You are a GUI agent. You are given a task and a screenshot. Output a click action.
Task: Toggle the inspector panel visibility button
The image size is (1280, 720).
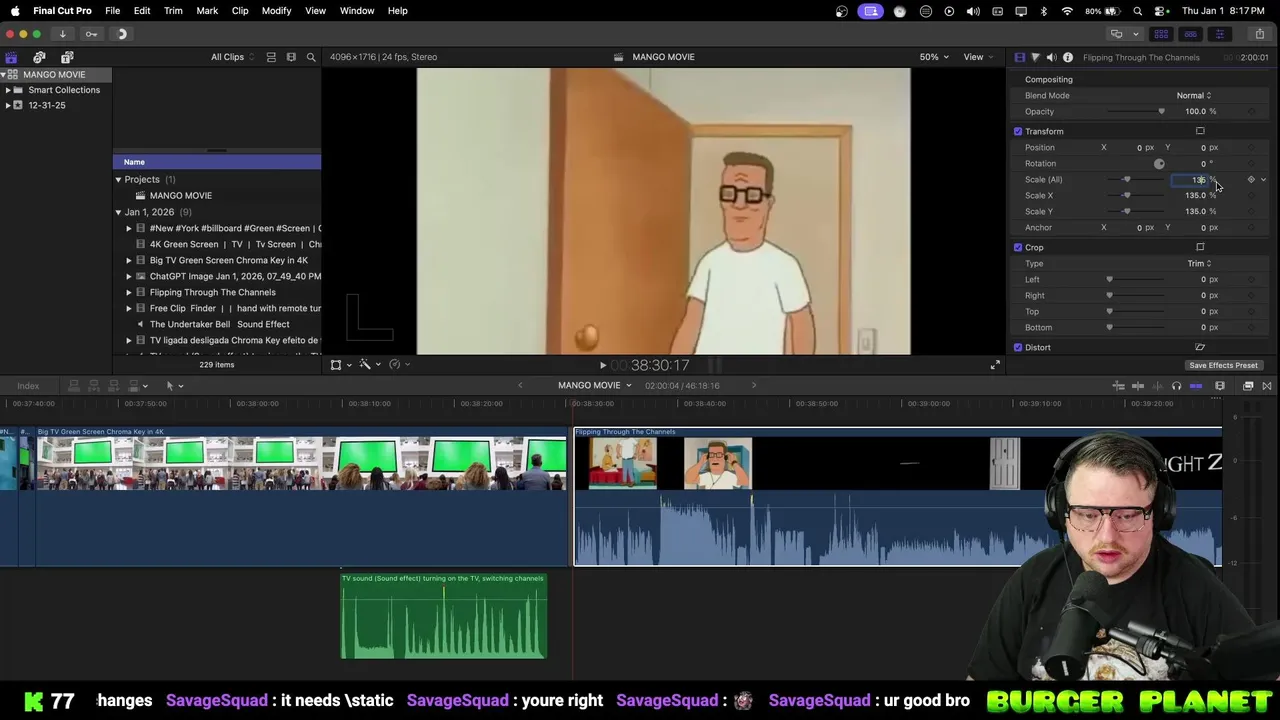(x=1219, y=34)
